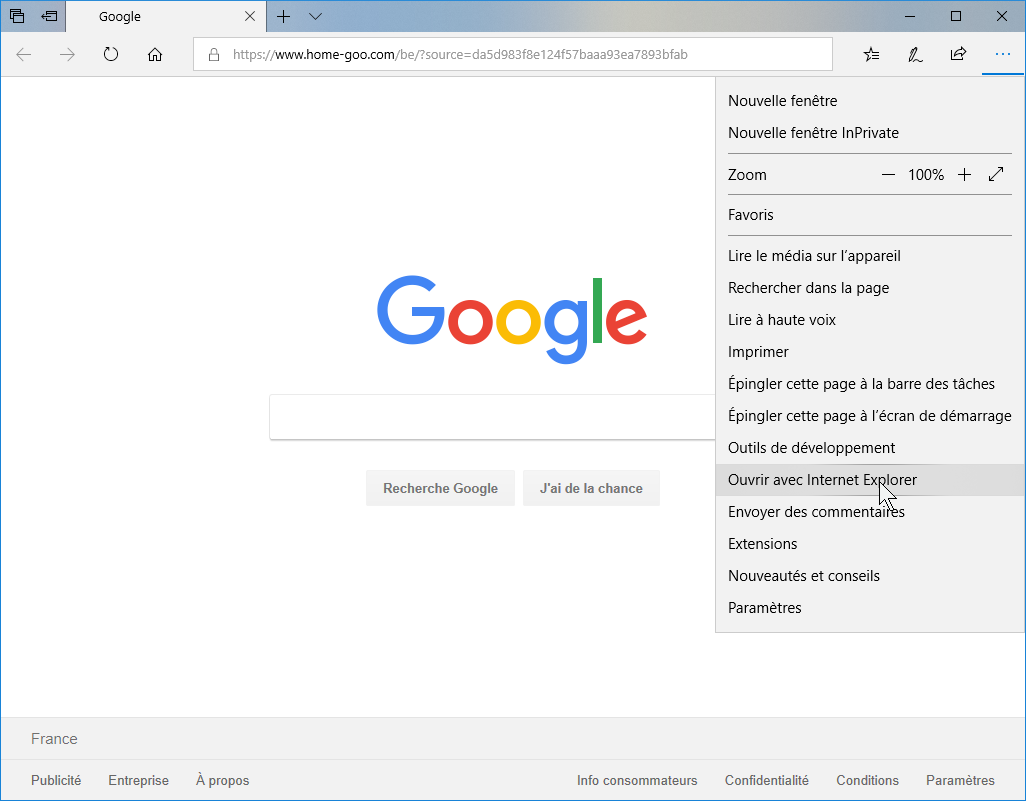Close the Google tab
This screenshot has width=1026, height=801.
[250, 16]
